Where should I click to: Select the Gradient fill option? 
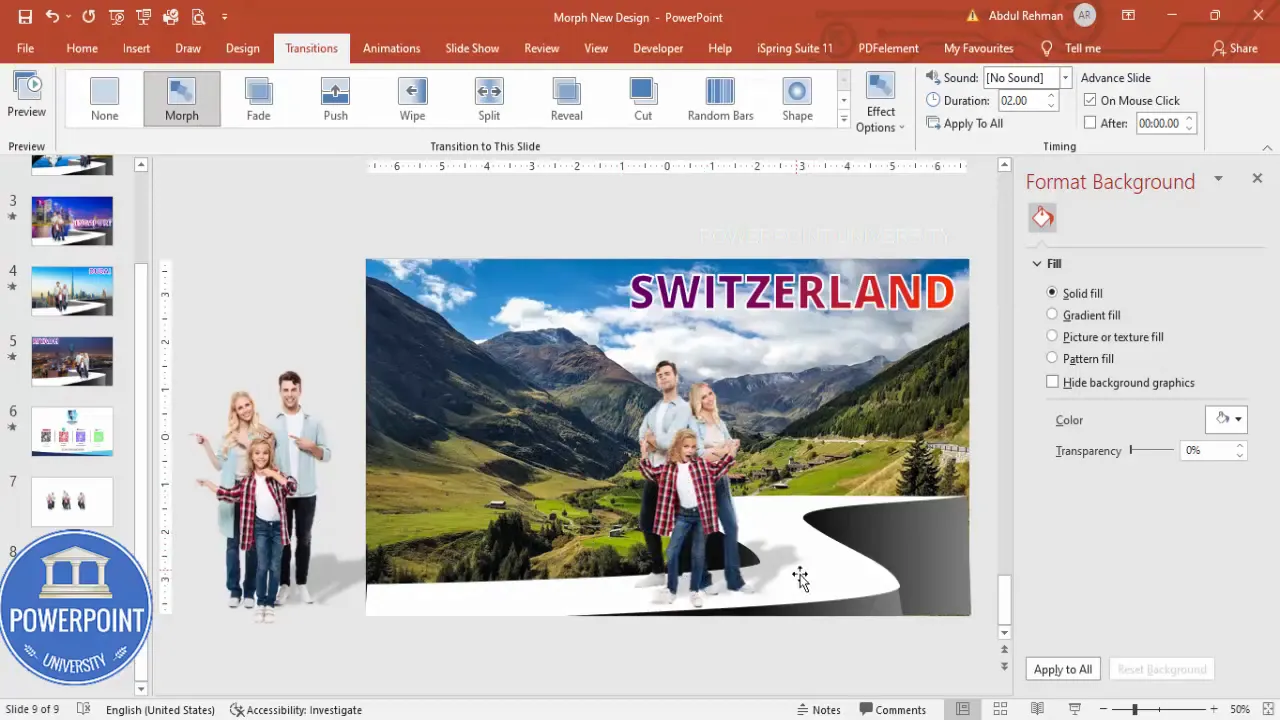pos(1052,315)
